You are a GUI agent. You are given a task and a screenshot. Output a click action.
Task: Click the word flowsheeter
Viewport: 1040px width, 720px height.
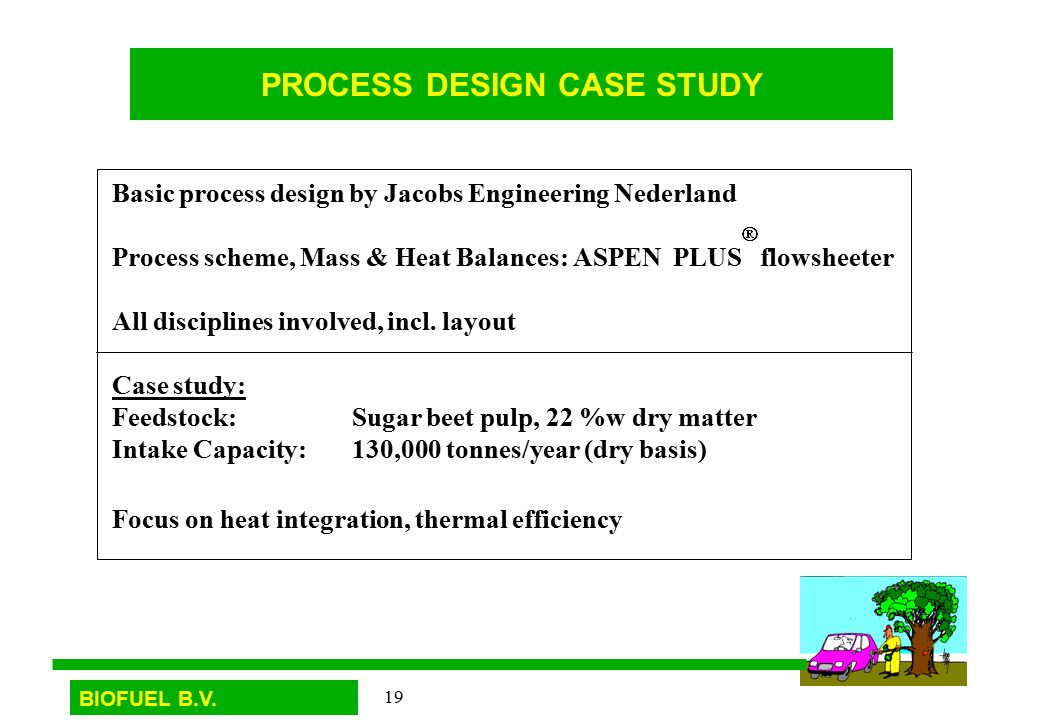pos(826,257)
